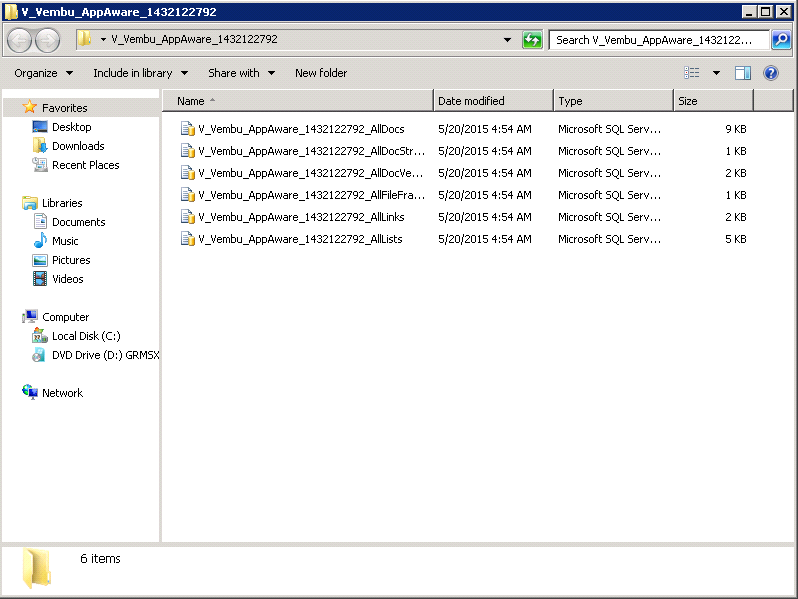Click the AllDocVe file icon
Image resolution: width=798 pixels, height=599 pixels.
[x=188, y=173]
